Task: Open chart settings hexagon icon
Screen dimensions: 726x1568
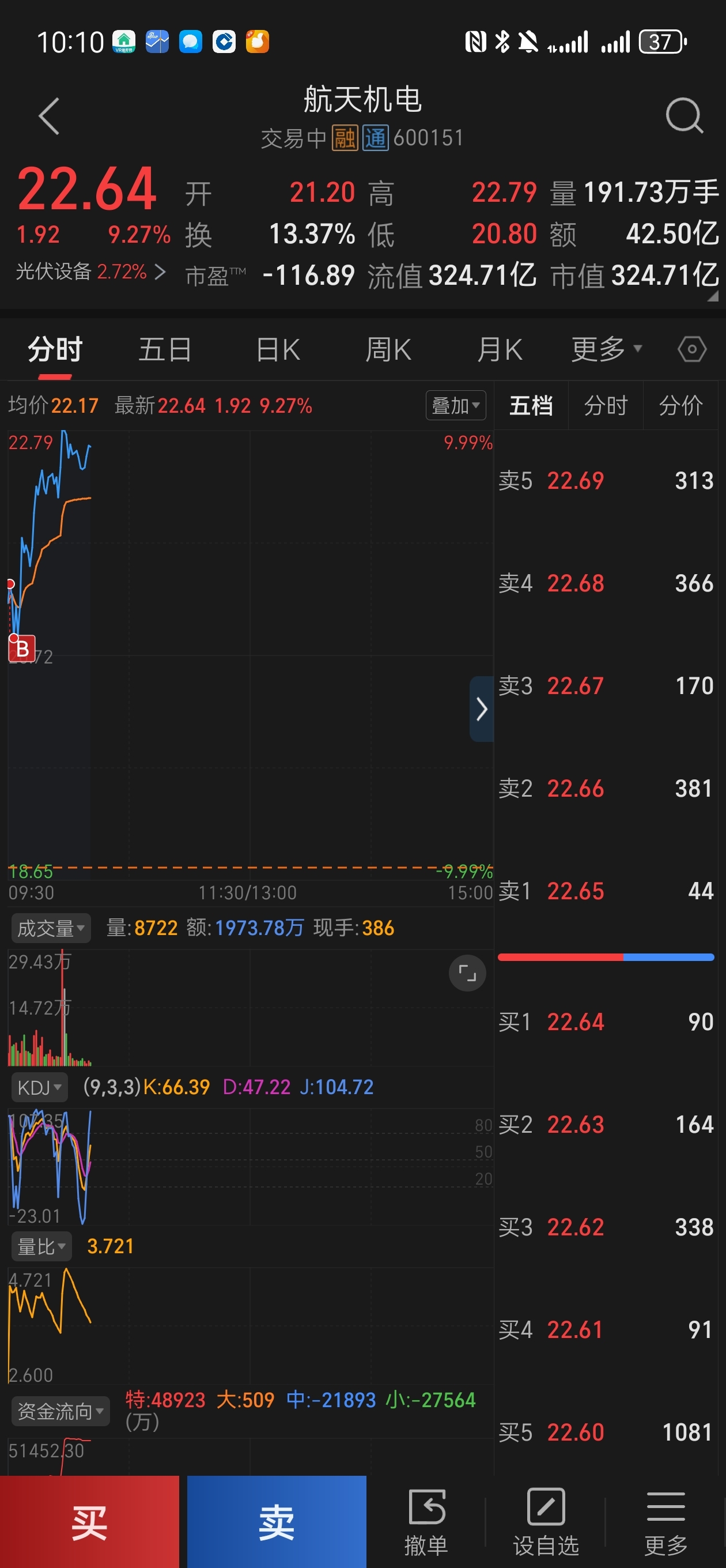Action: pyautogui.click(x=692, y=349)
